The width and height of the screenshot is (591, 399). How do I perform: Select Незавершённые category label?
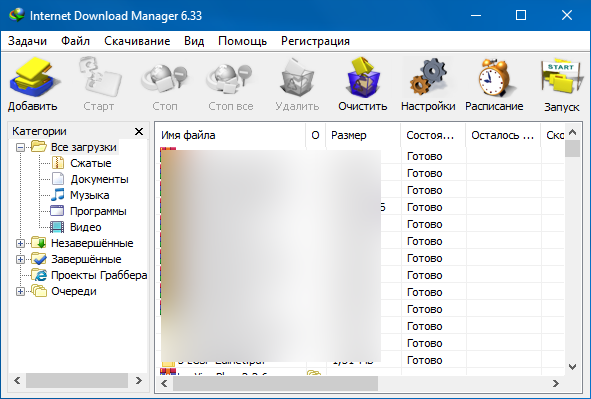click(92, 243)
